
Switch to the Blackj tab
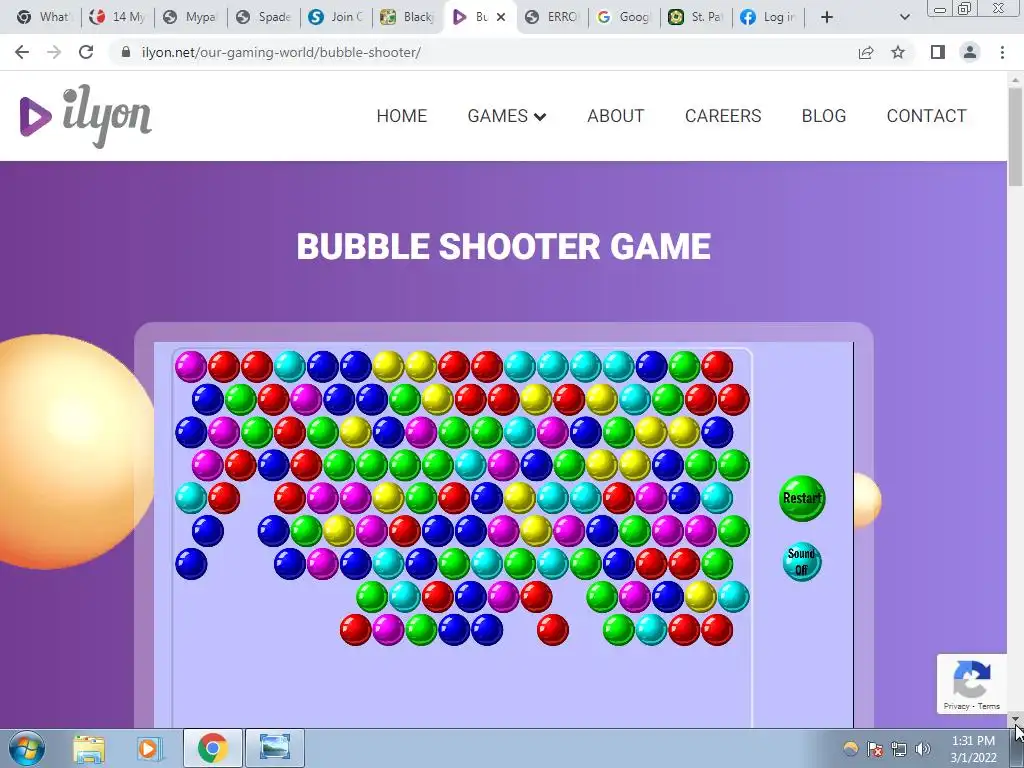pyautogui.click(x=409, y=17)
